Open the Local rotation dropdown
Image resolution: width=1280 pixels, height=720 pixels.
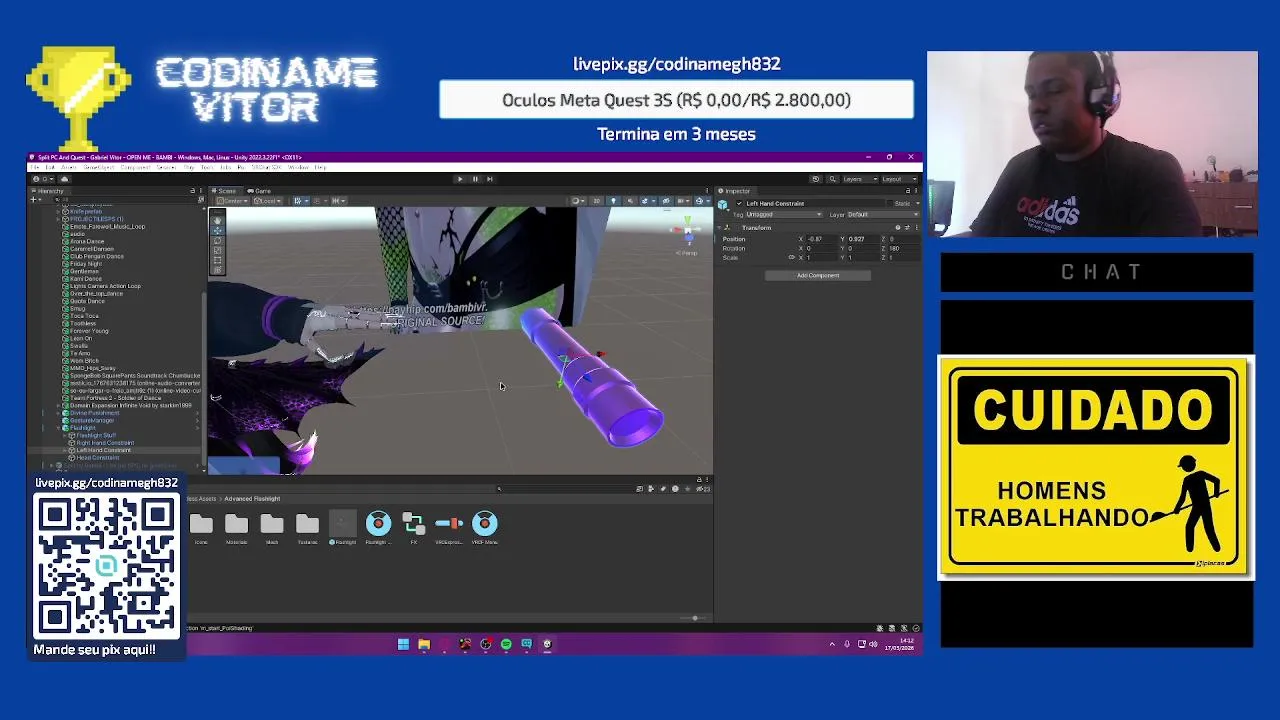point(268,201)
